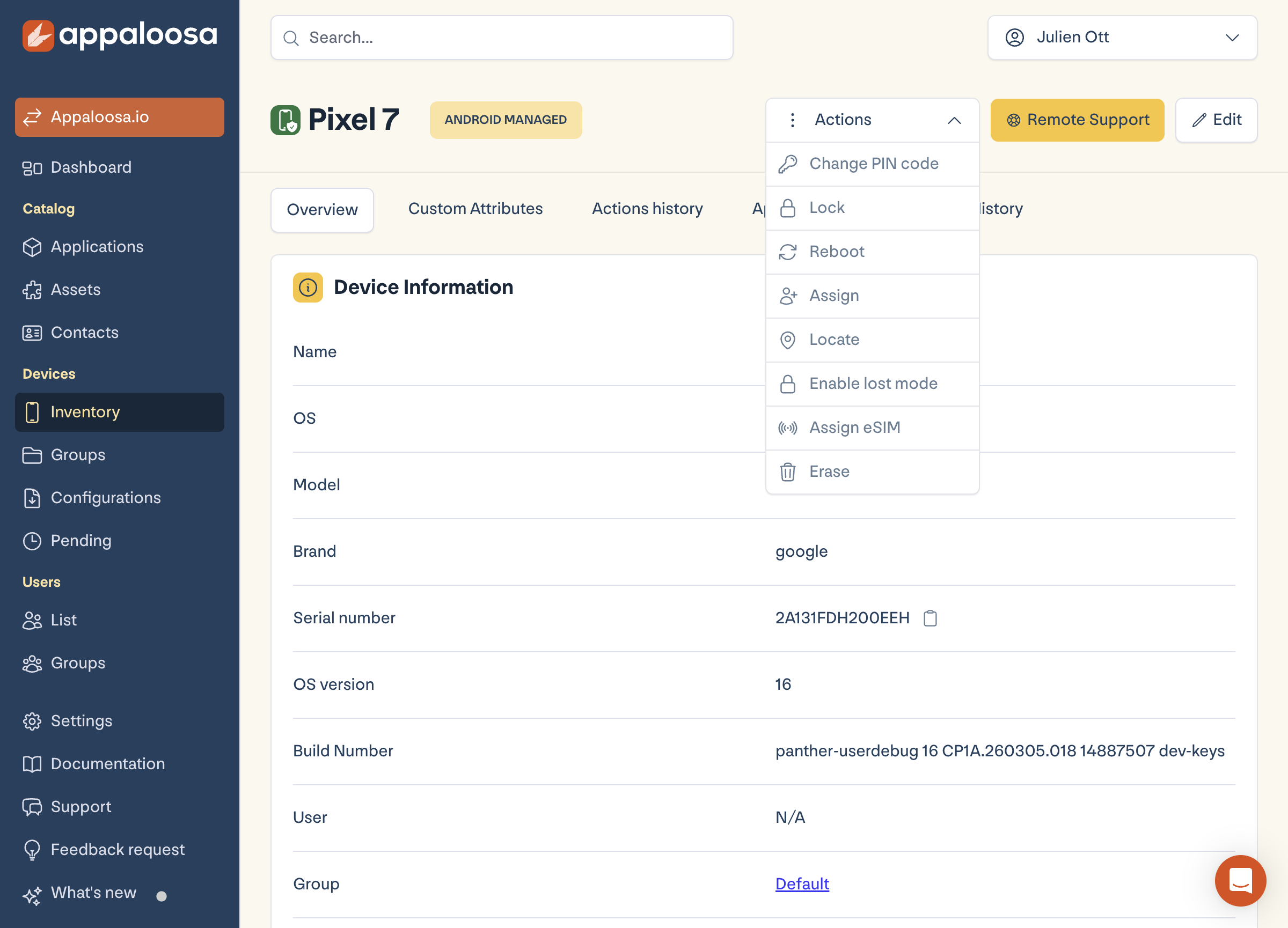Focus the Search input field
The height and width of the screenshot is (928, 1288).
click(502, 38)
